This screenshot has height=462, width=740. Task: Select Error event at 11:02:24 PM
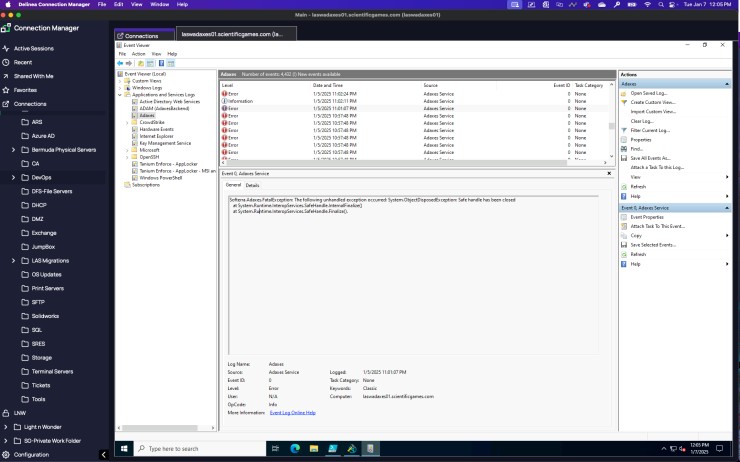(414, 94)
